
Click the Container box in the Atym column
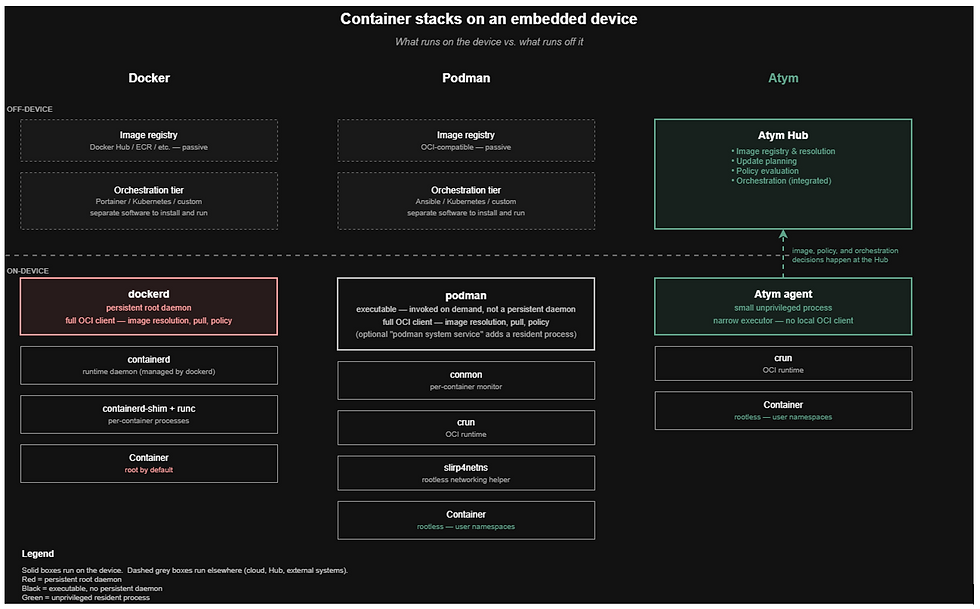tap(783, 410)
